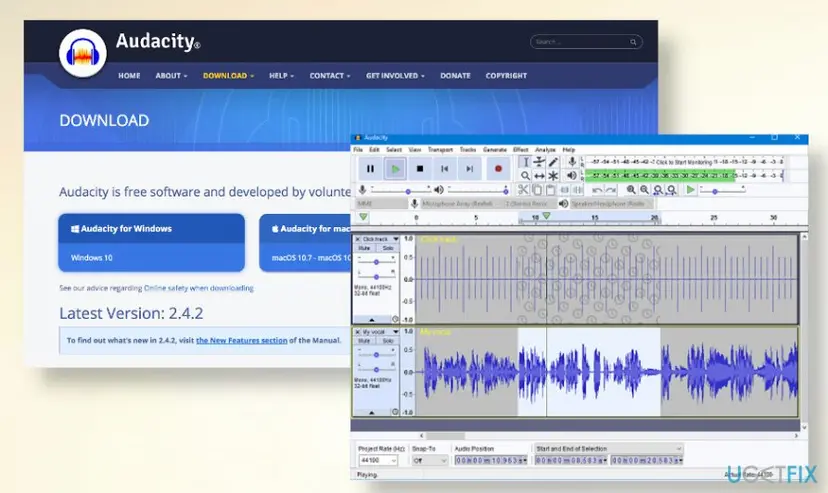828x493 pixels.
Task: Click the Play-at-Speed green arrow
Action: click(x=690, y=189)
